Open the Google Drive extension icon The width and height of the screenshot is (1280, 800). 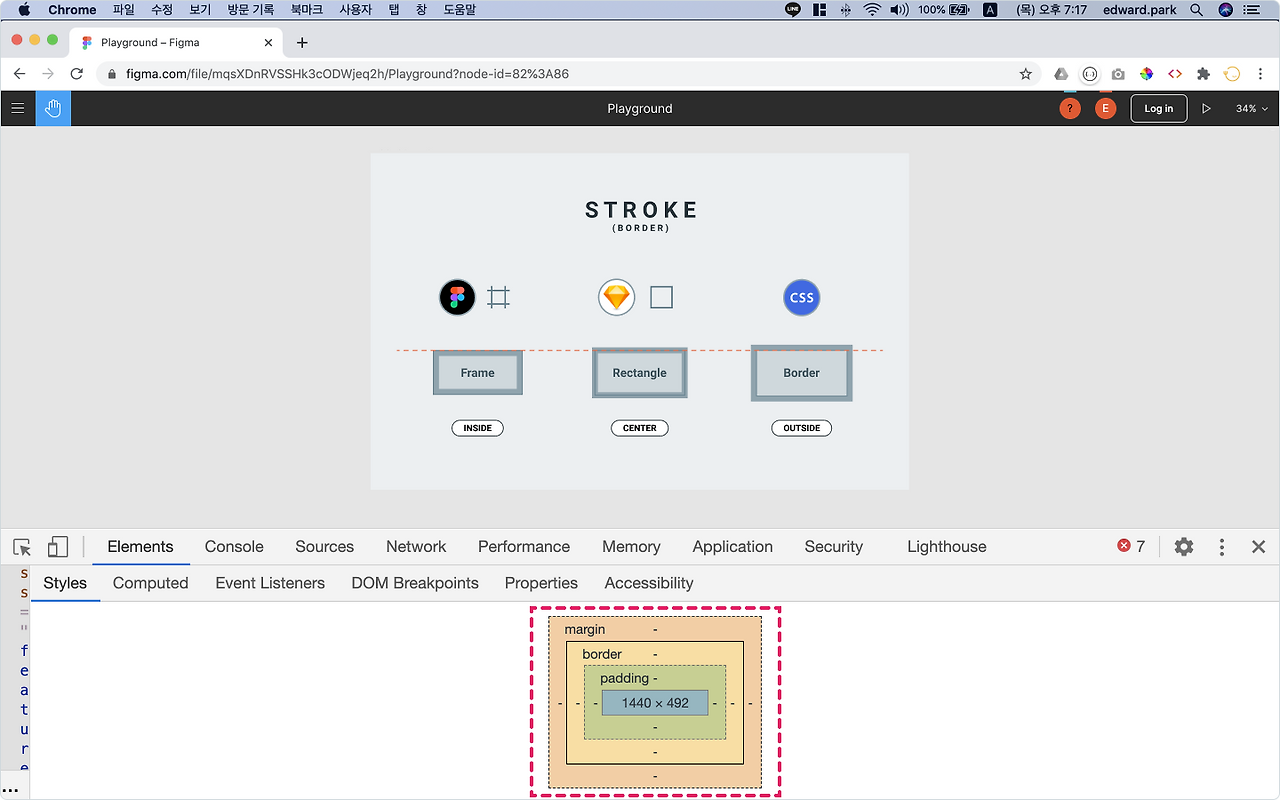[x=1061, y=74]
